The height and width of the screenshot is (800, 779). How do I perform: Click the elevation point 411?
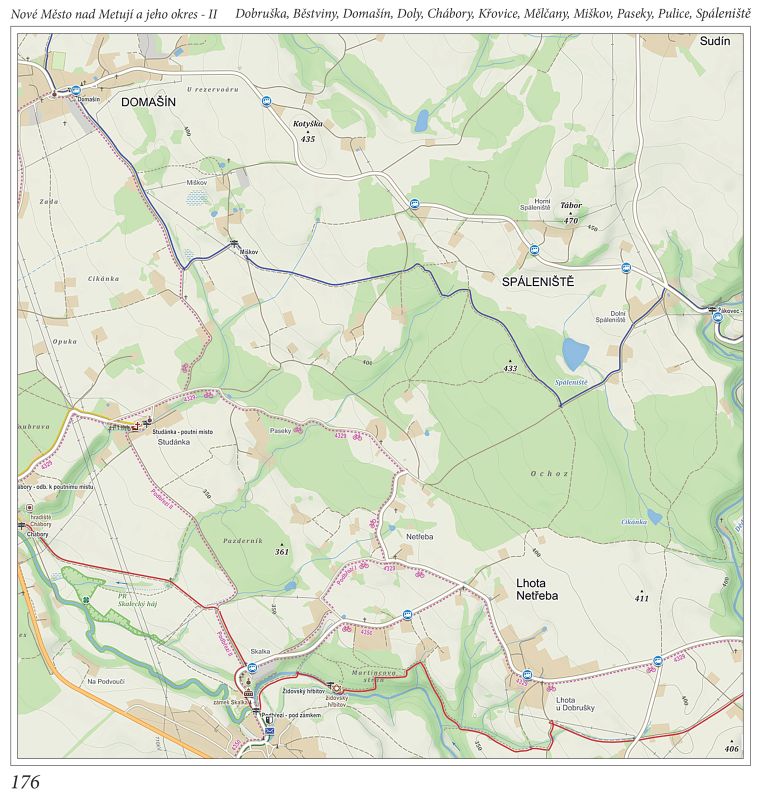[641, 598]
